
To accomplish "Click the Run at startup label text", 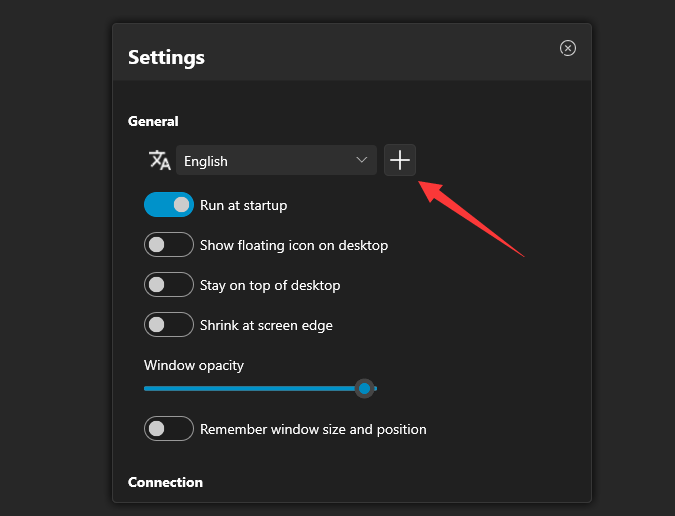I will click(243, 205).
